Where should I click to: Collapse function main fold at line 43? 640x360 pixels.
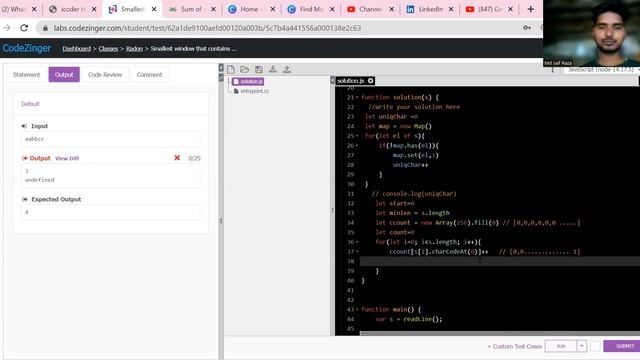tap(357, 310)
